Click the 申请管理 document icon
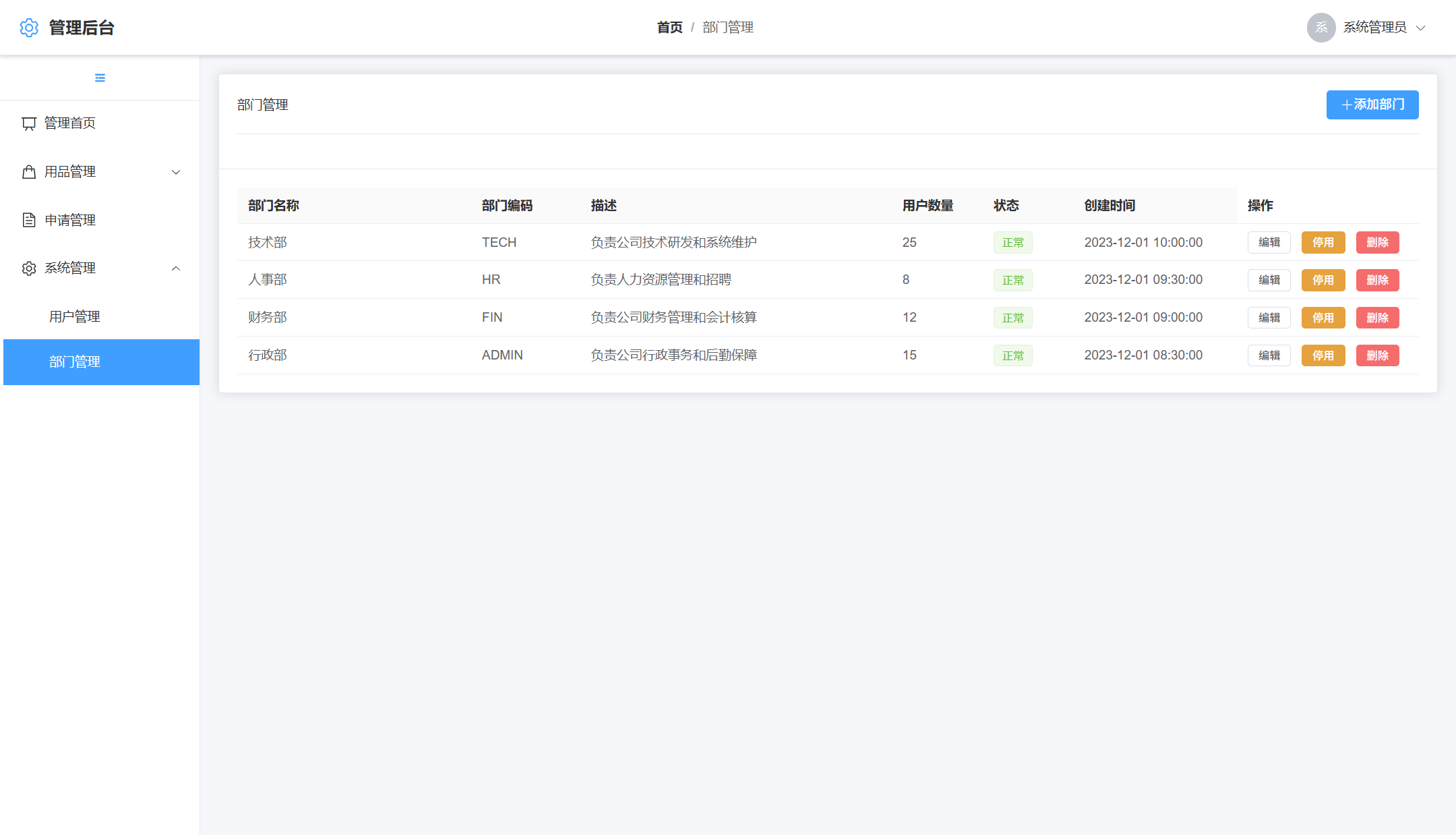The width and height of the screenshot is (1456, 835). 29,220
